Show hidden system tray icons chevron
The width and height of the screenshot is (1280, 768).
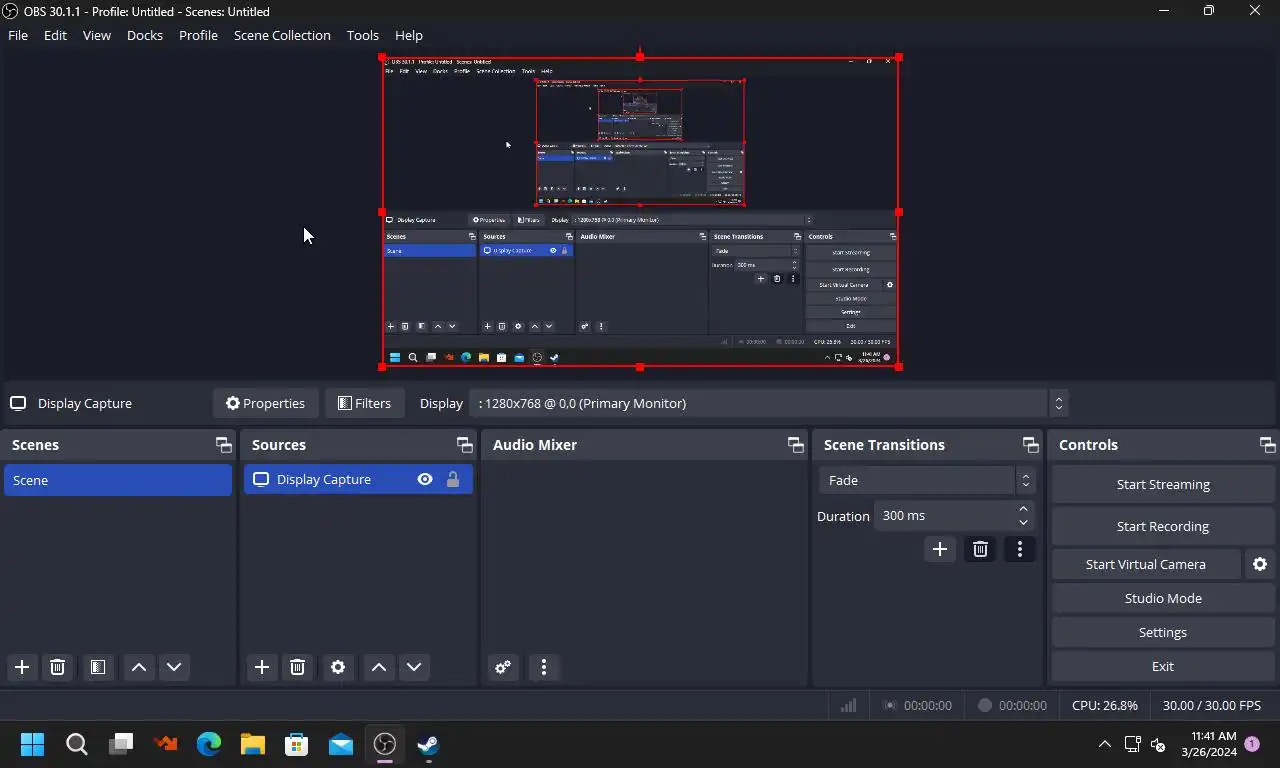point(1104,744)
